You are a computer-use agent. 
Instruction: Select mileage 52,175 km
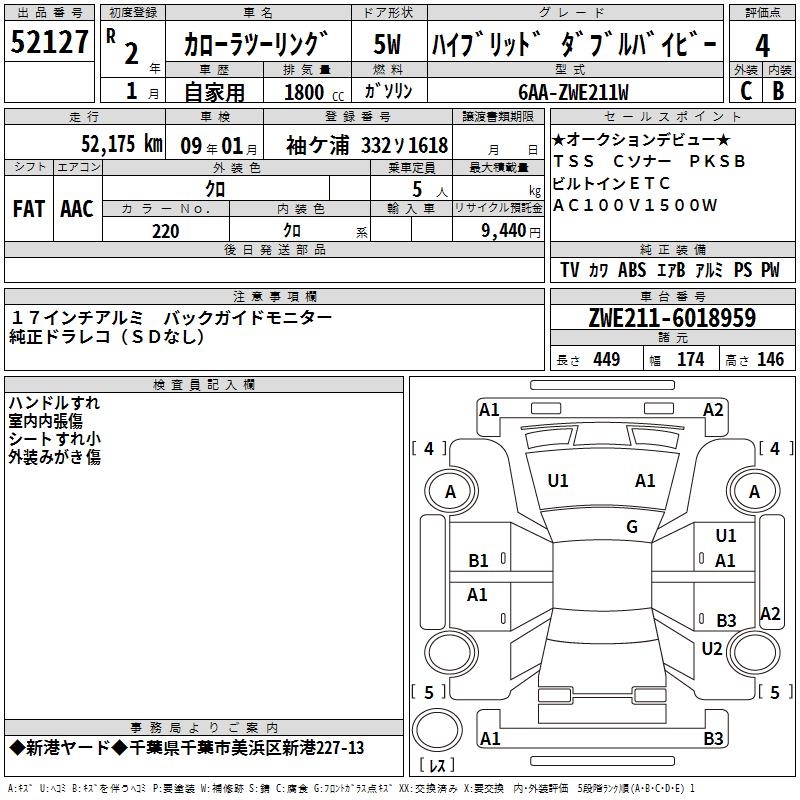click(x=122, y=143)
